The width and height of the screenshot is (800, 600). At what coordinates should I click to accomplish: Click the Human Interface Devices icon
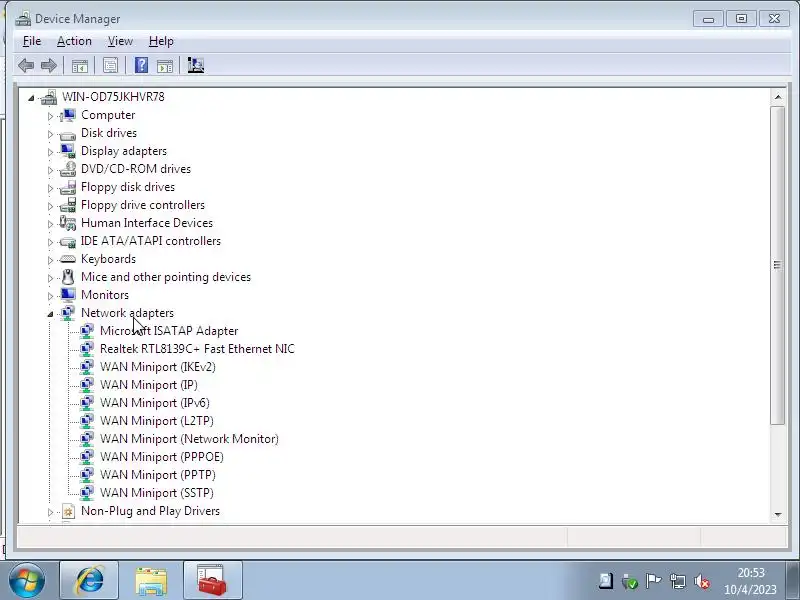67,223
